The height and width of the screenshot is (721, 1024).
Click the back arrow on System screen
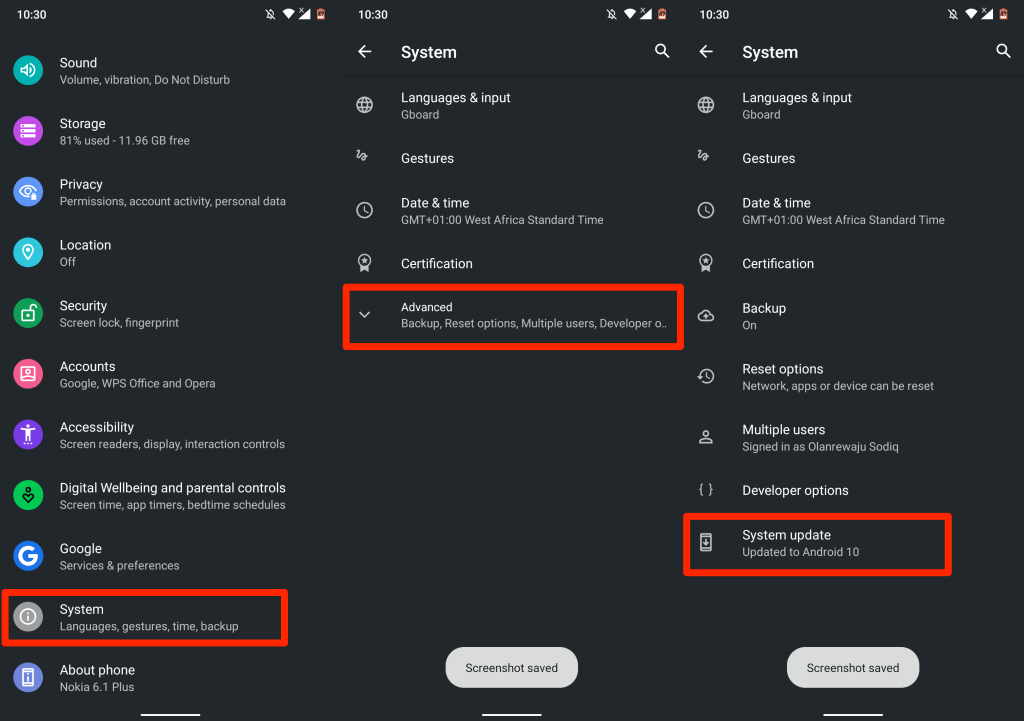(x=365, y=51)
